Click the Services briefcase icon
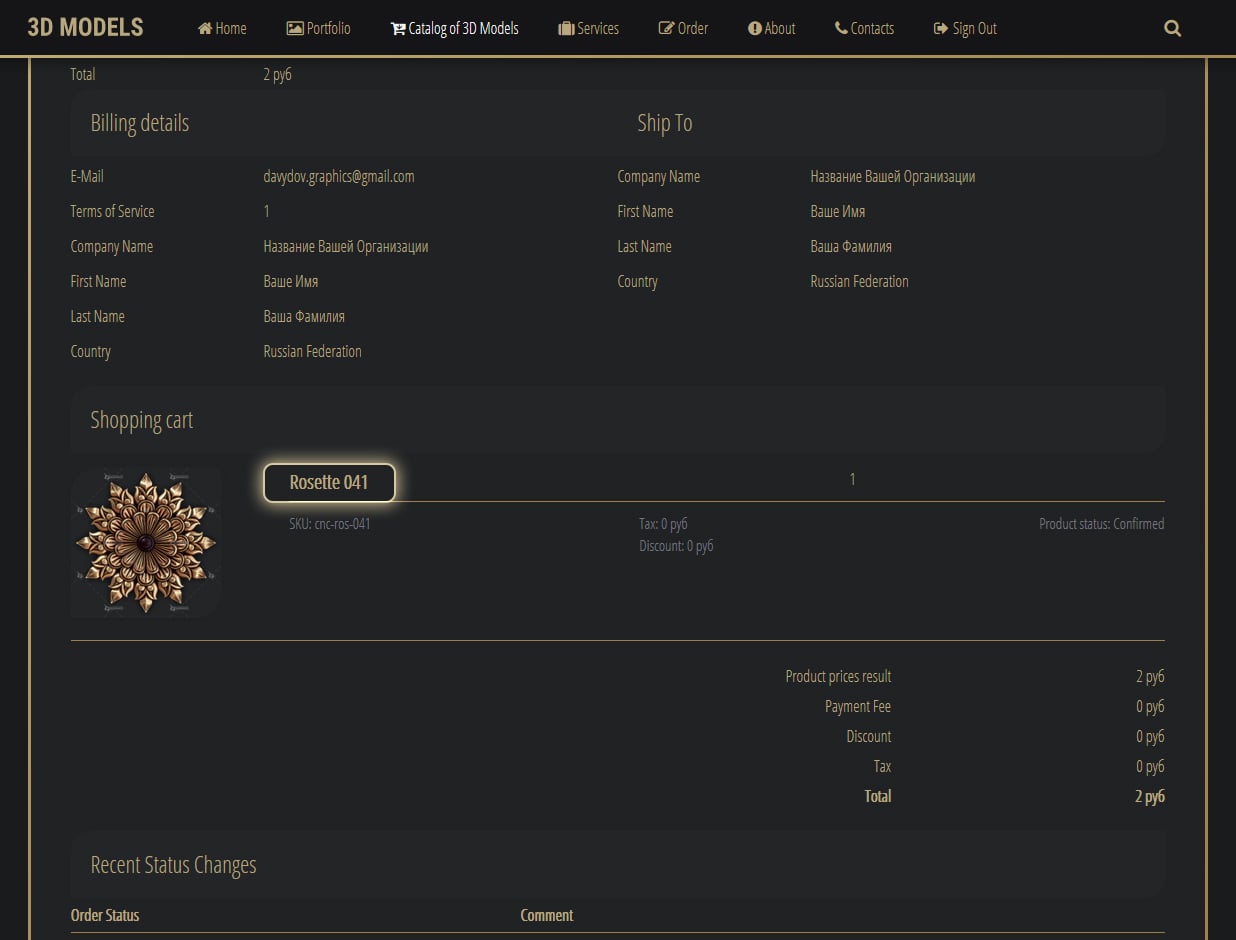1236x940 pixels. 566,28
